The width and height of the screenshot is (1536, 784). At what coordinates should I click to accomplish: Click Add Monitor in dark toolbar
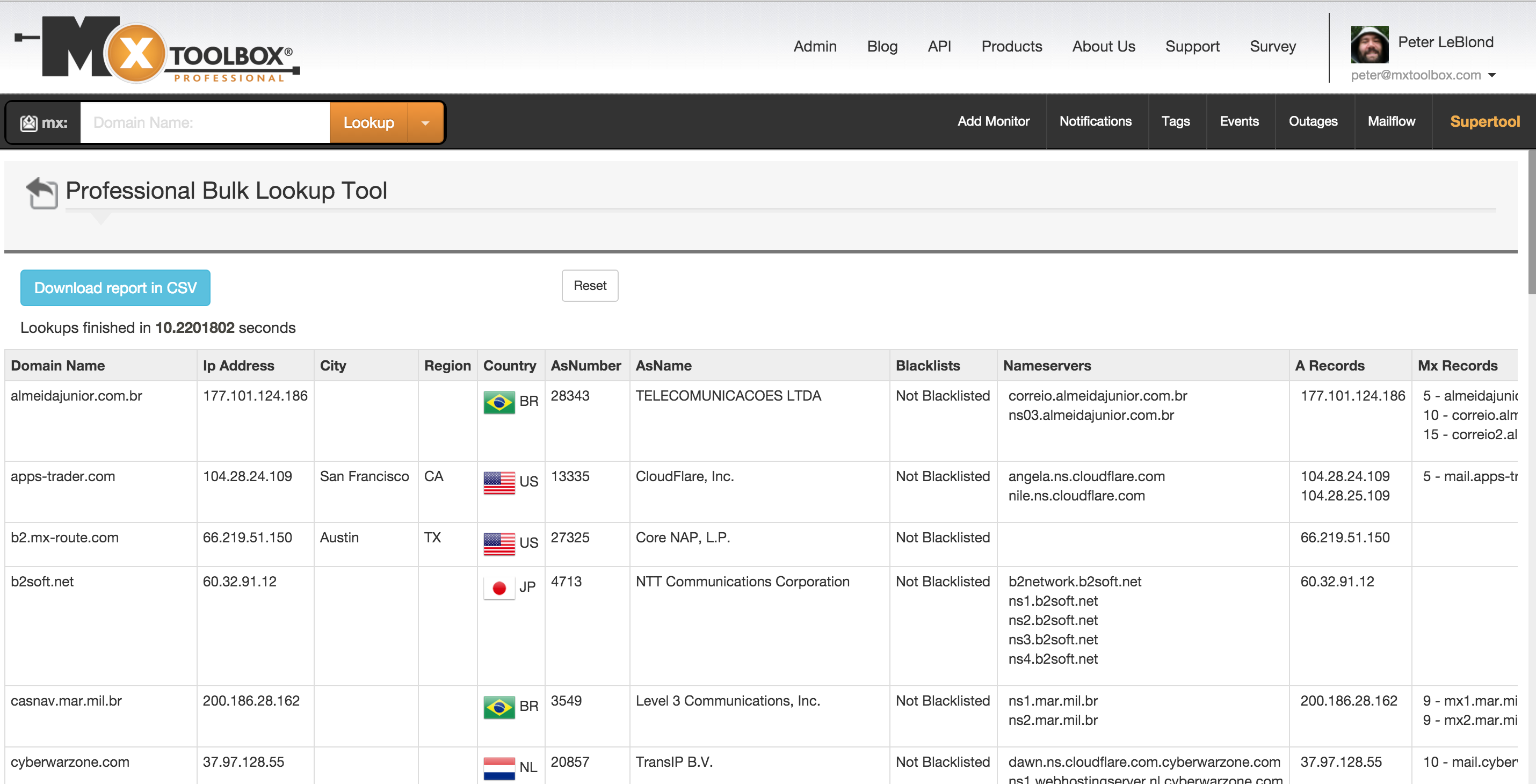click(994, 121)
